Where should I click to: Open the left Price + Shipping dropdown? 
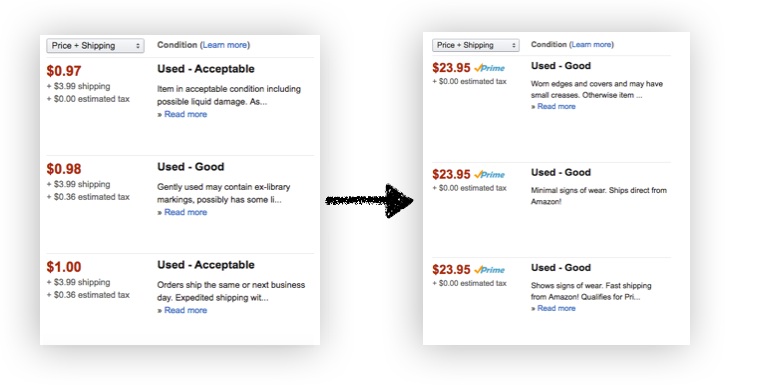pyautogui.click(x=95, y=45)
